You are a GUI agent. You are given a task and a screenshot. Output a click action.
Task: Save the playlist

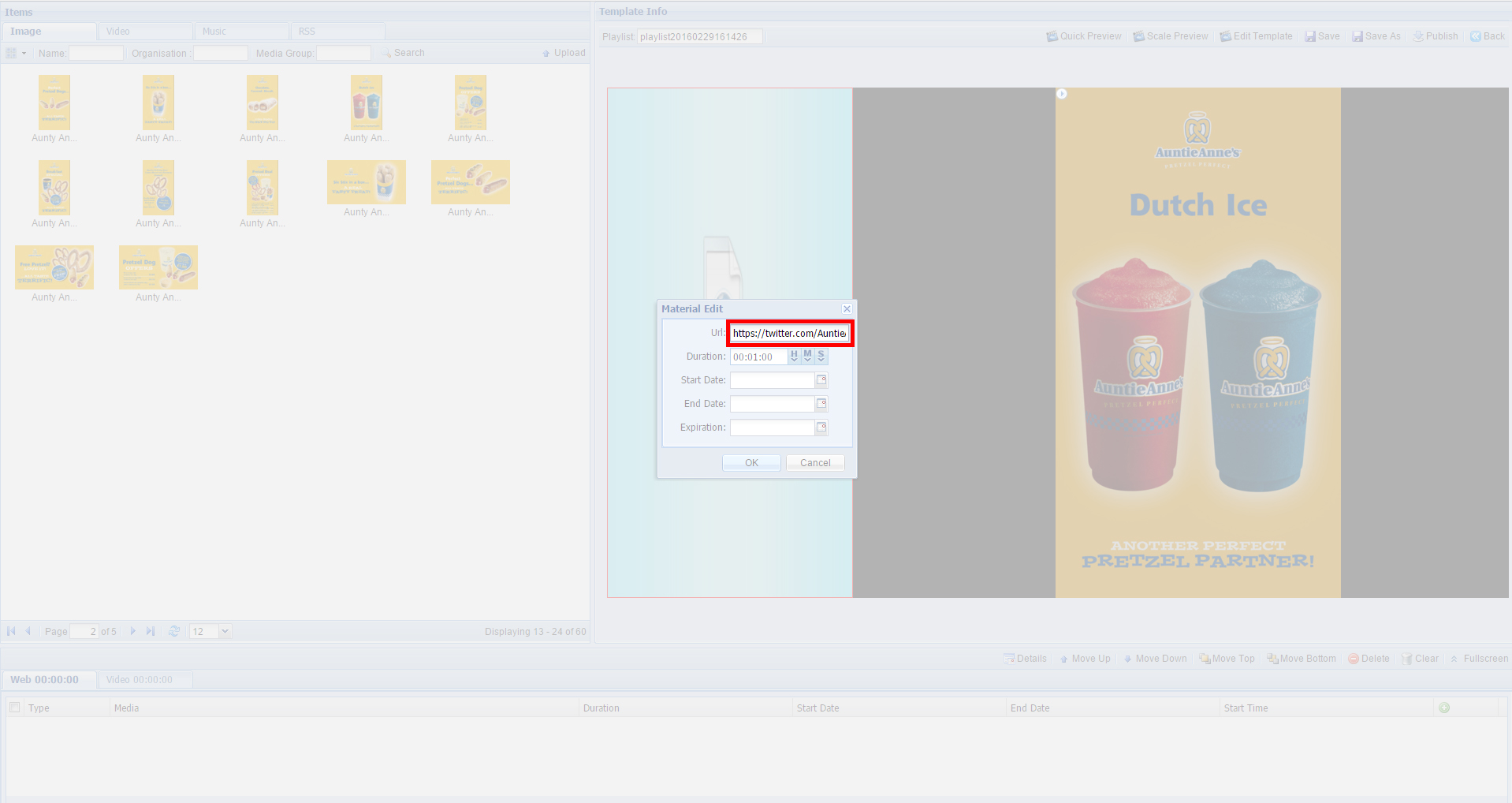pos(1322,36)
